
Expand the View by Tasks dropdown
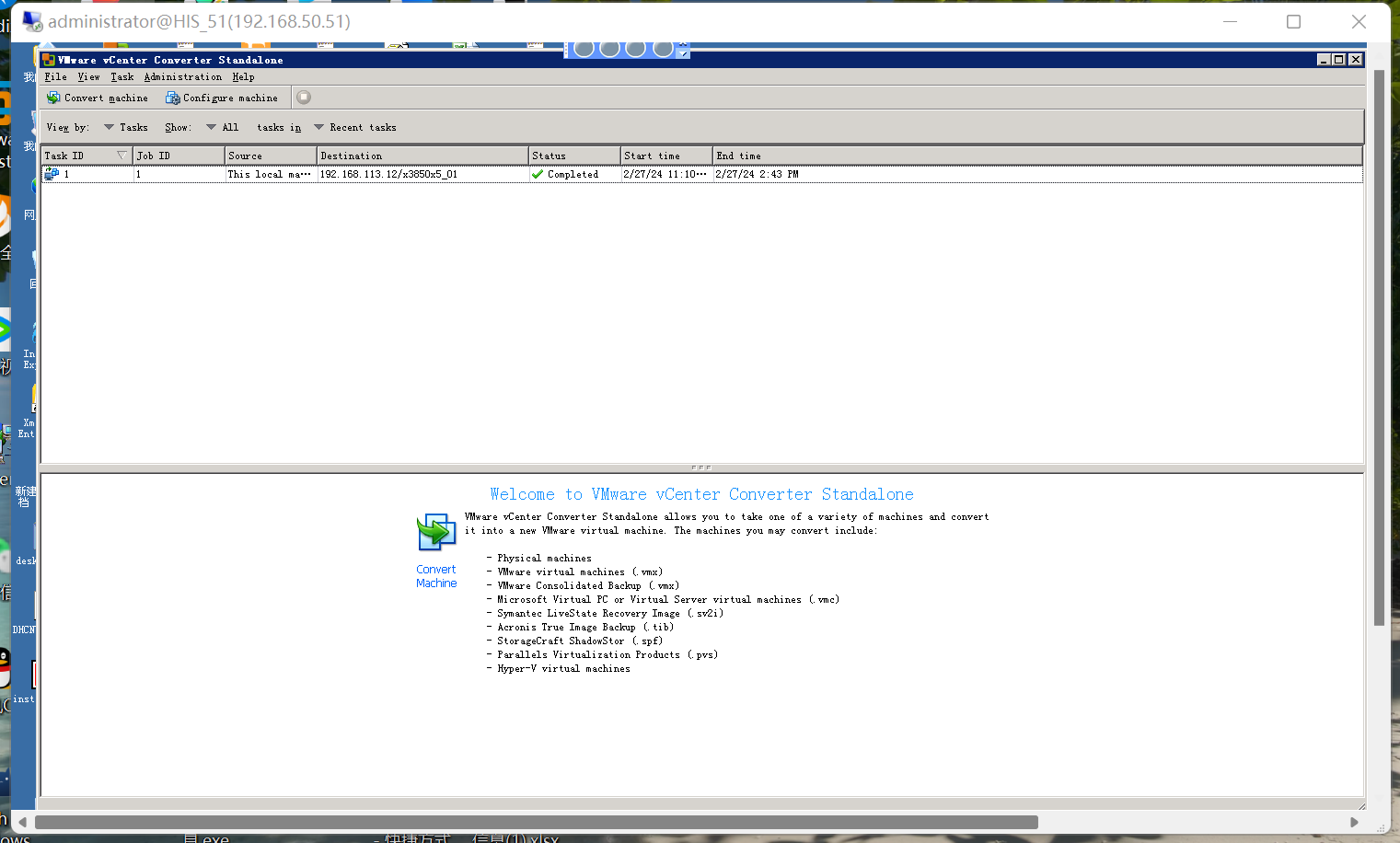(x=126, y=128)
